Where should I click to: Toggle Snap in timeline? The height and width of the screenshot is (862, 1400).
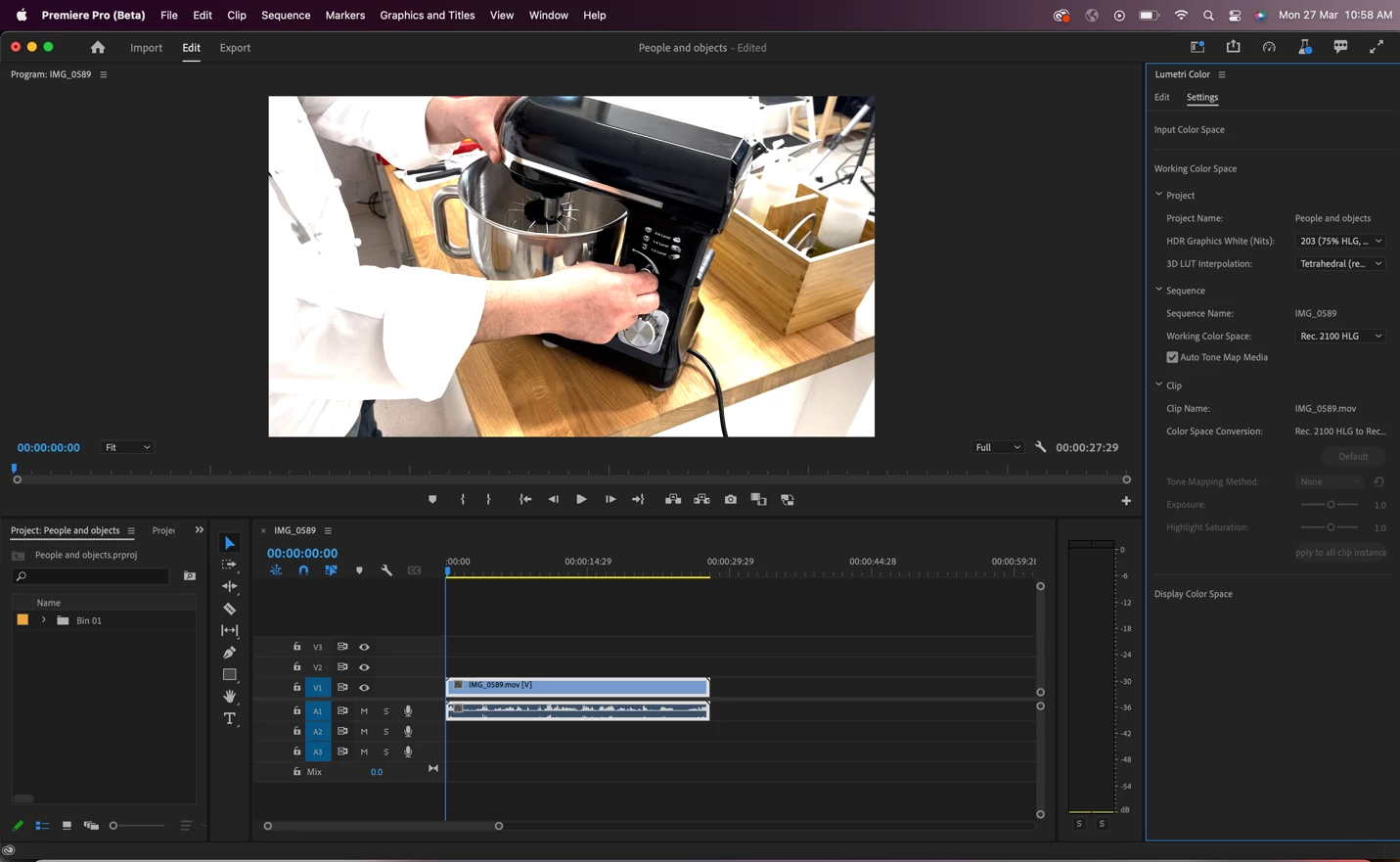click(x=303, y=570)
